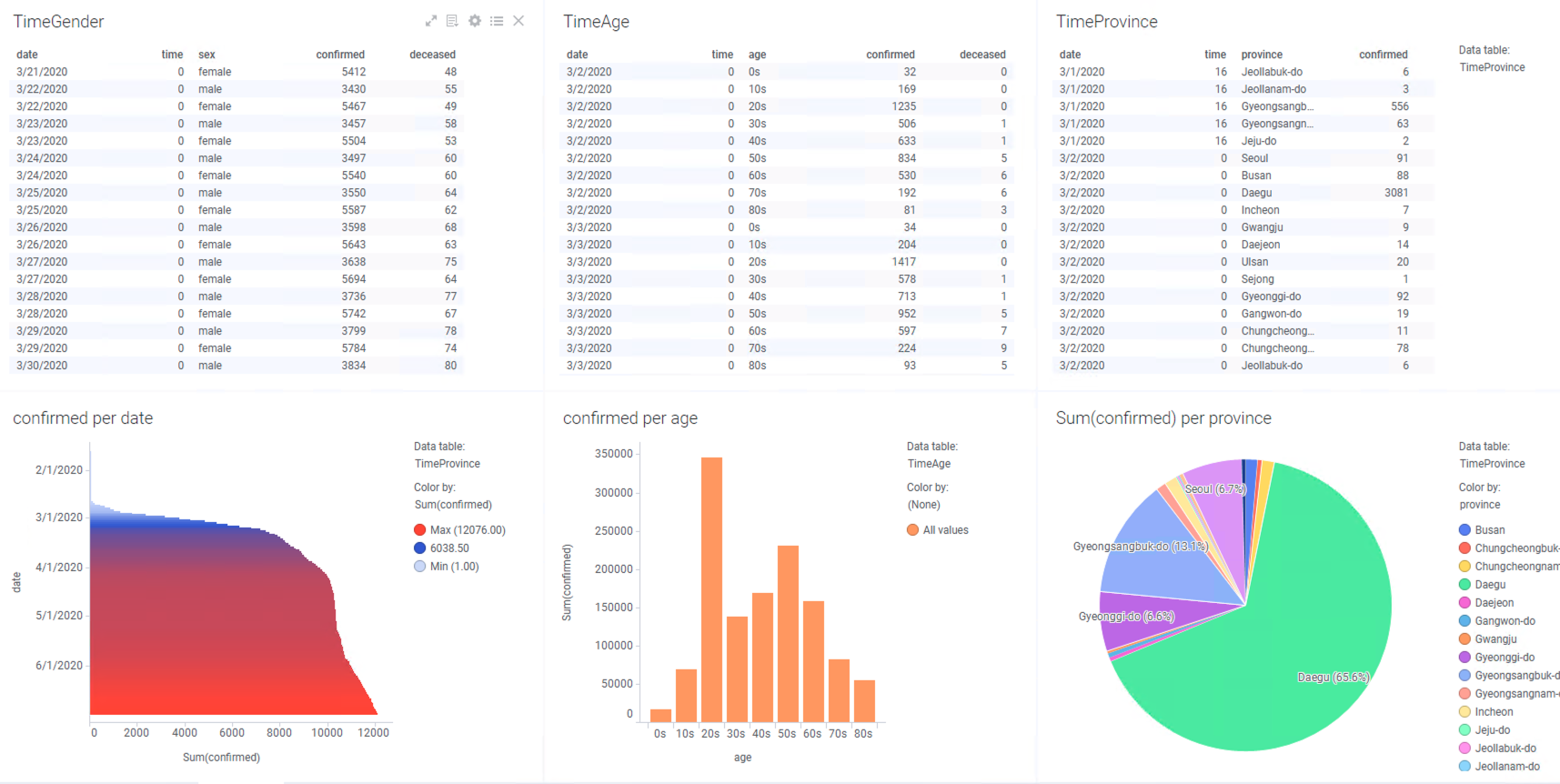The height and width of the screenshot is (784, 1560).
Task: Click the Busan legend color dot
Action: [x=1464, y=530]
